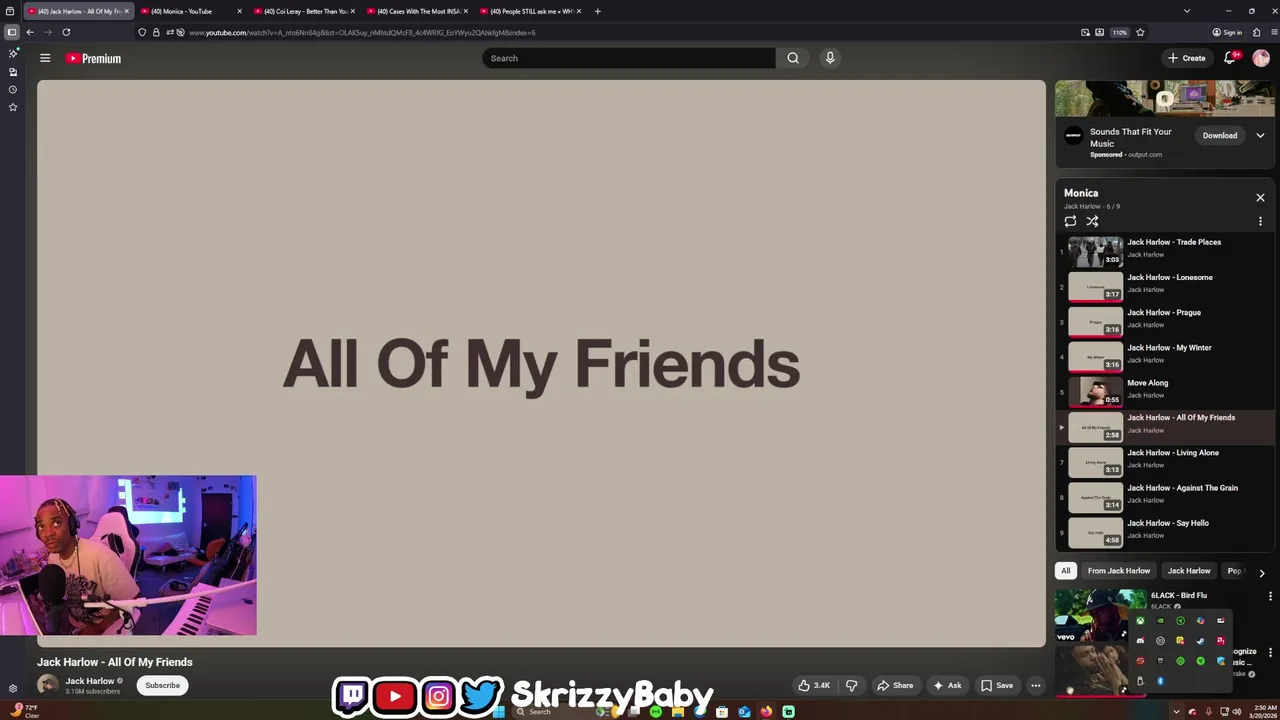Reload the page in browser toolbar
The height and width of the screenshot is (720, 1280).
pyautogui.click(x=66, y=32)
